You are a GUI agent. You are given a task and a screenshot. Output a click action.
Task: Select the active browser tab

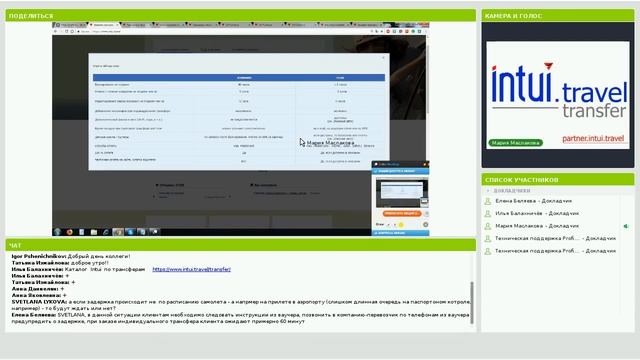coord(104,25)
